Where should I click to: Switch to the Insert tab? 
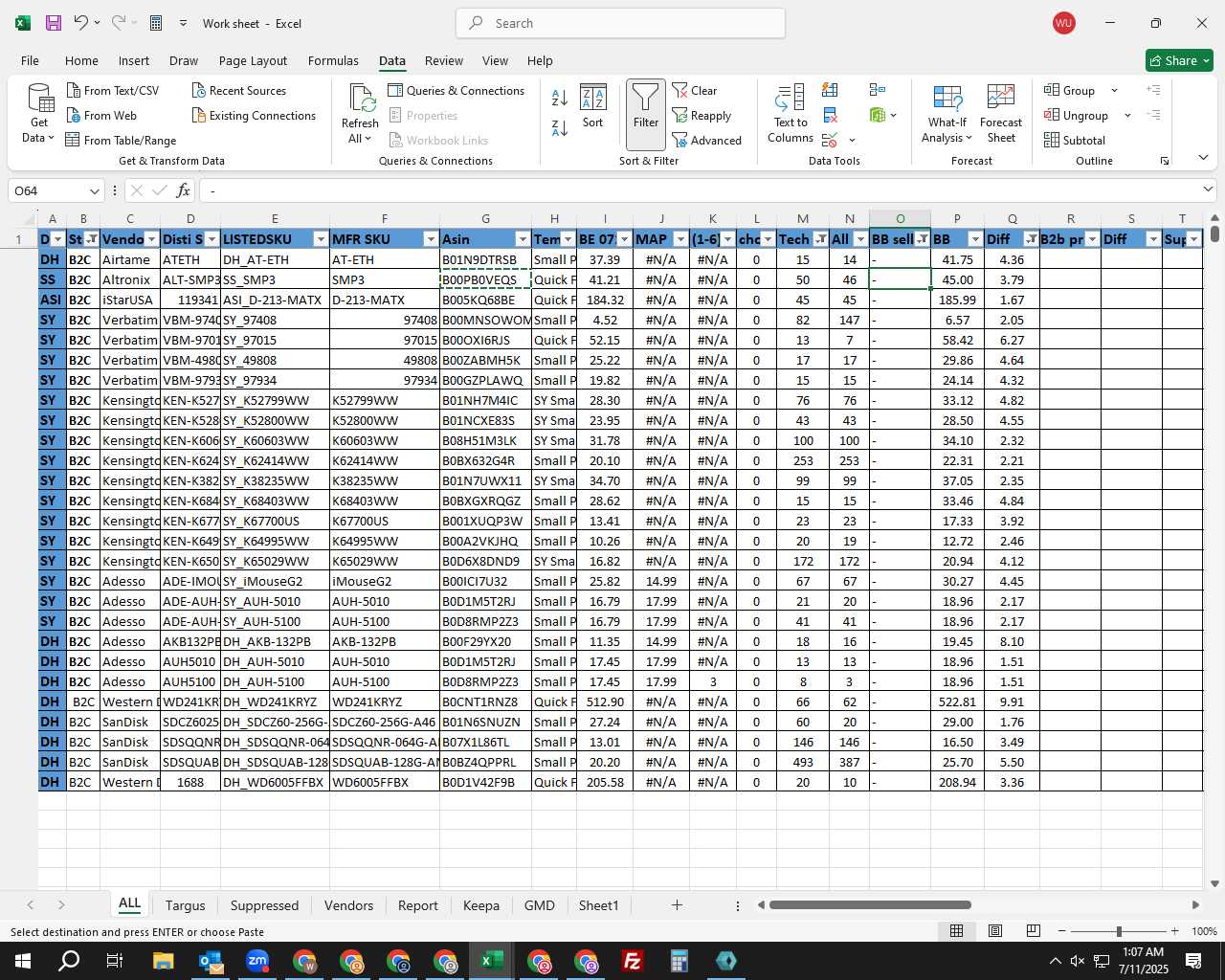pyautogui.click(x=134, y=60)
